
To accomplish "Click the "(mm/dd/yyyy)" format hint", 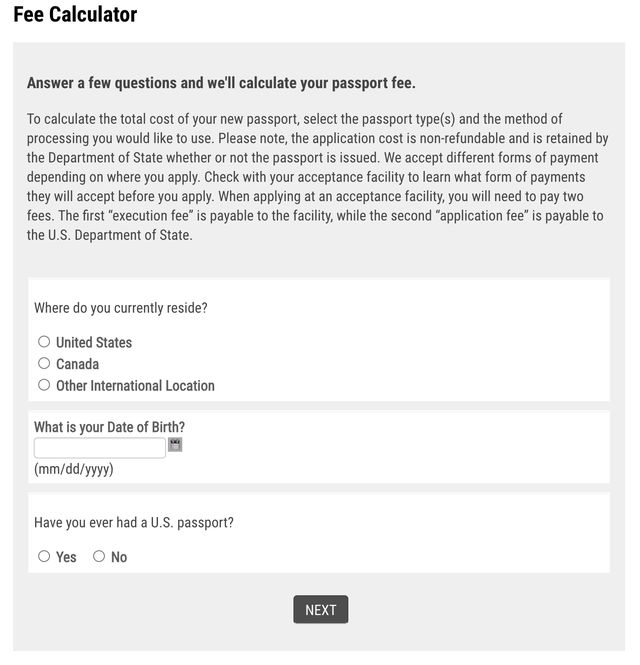I will tap(73, 468).
